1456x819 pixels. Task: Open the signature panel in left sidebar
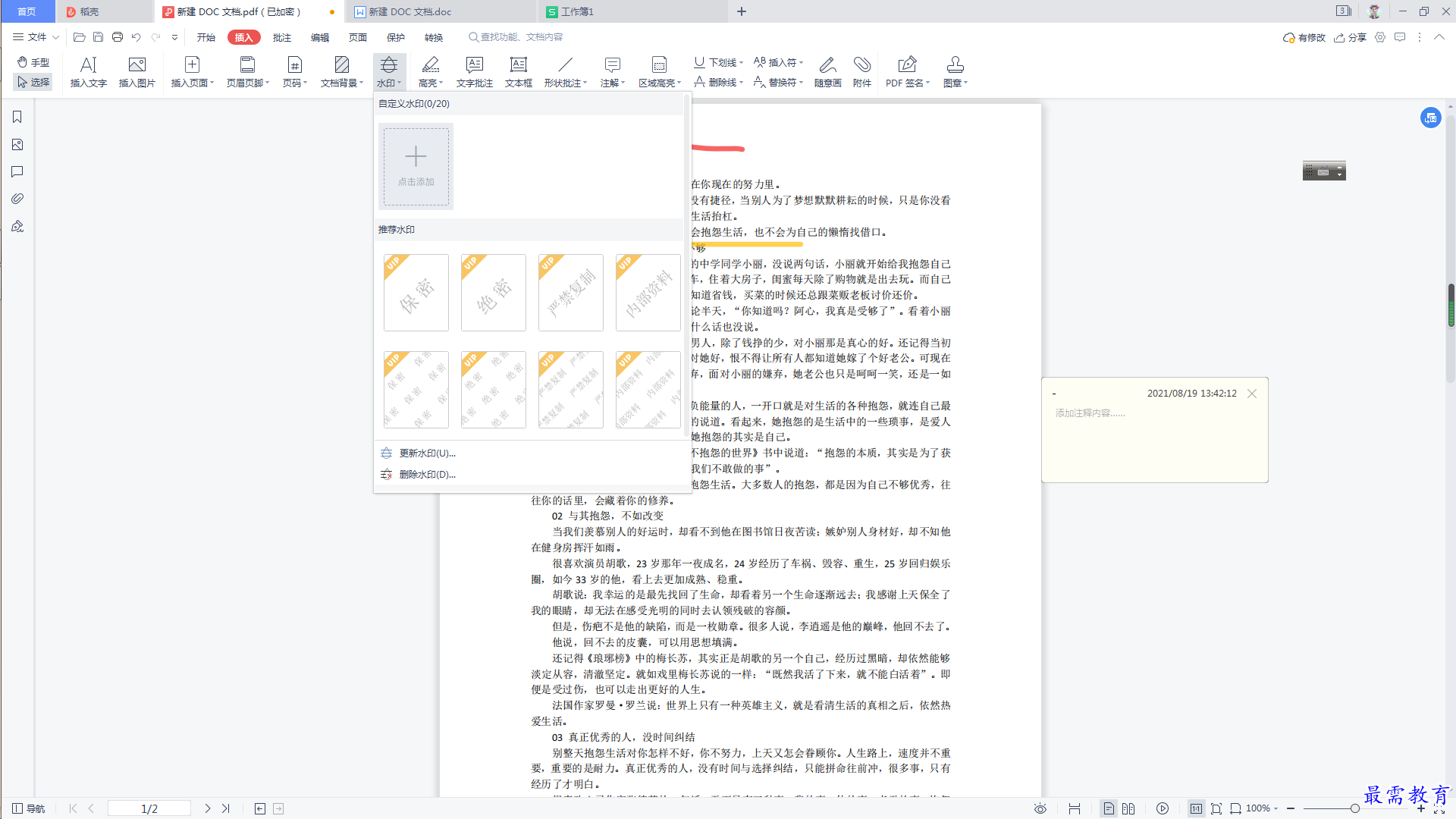tap(17, 226)
